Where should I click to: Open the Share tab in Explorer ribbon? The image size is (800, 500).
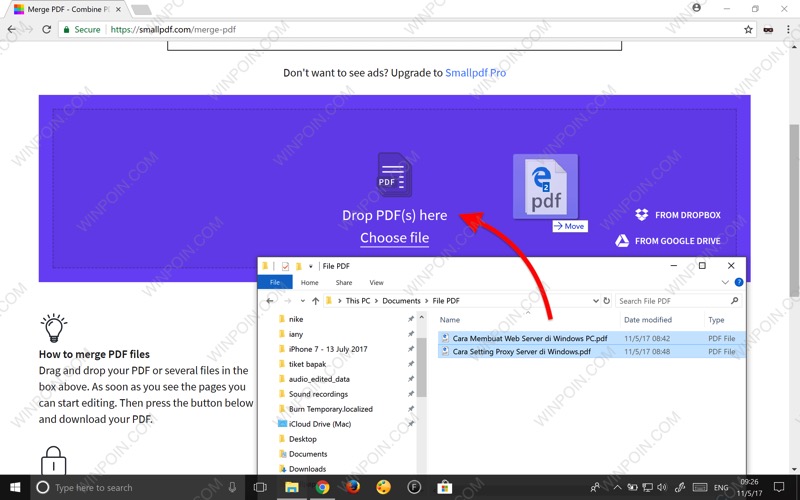click(x=343, y=282)
